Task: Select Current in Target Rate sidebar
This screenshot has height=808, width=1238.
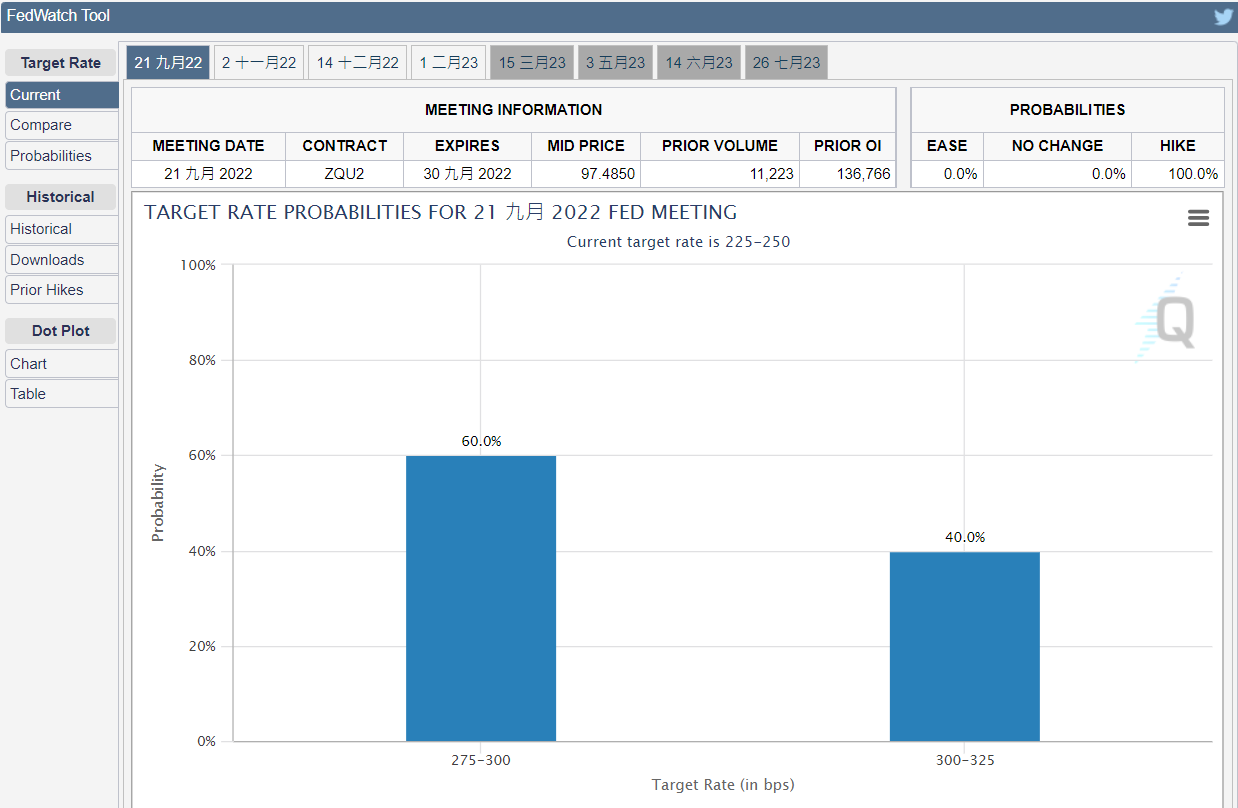Action: tap(61, 95)
